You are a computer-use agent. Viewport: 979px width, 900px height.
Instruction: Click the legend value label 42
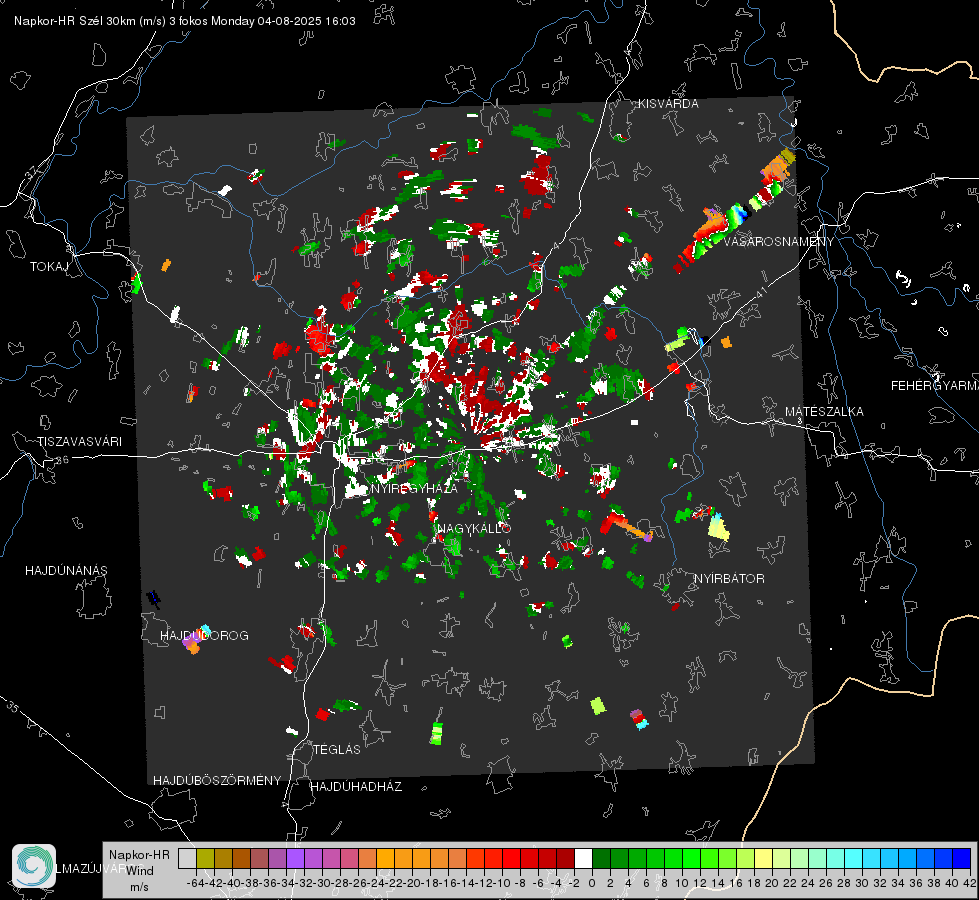tap(970, 883)
